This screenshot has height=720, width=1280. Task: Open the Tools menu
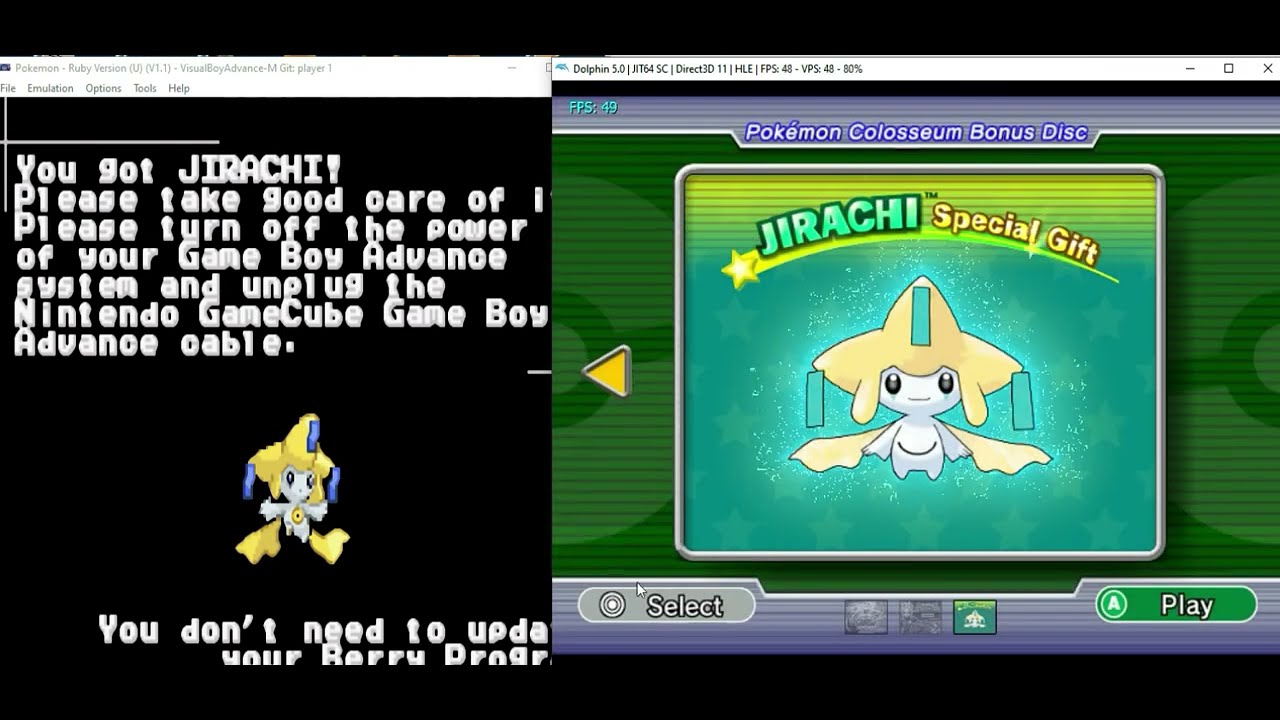(x=145, y=88)
